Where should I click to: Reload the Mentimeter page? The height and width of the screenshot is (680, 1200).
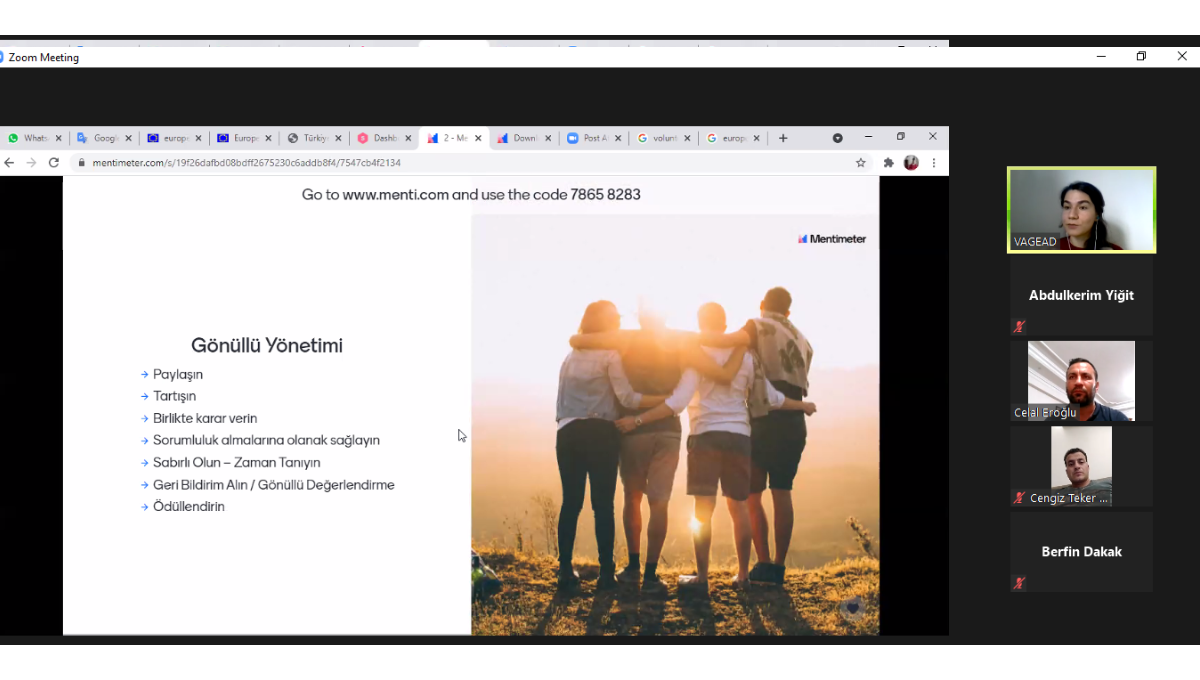tap(54, 163)
